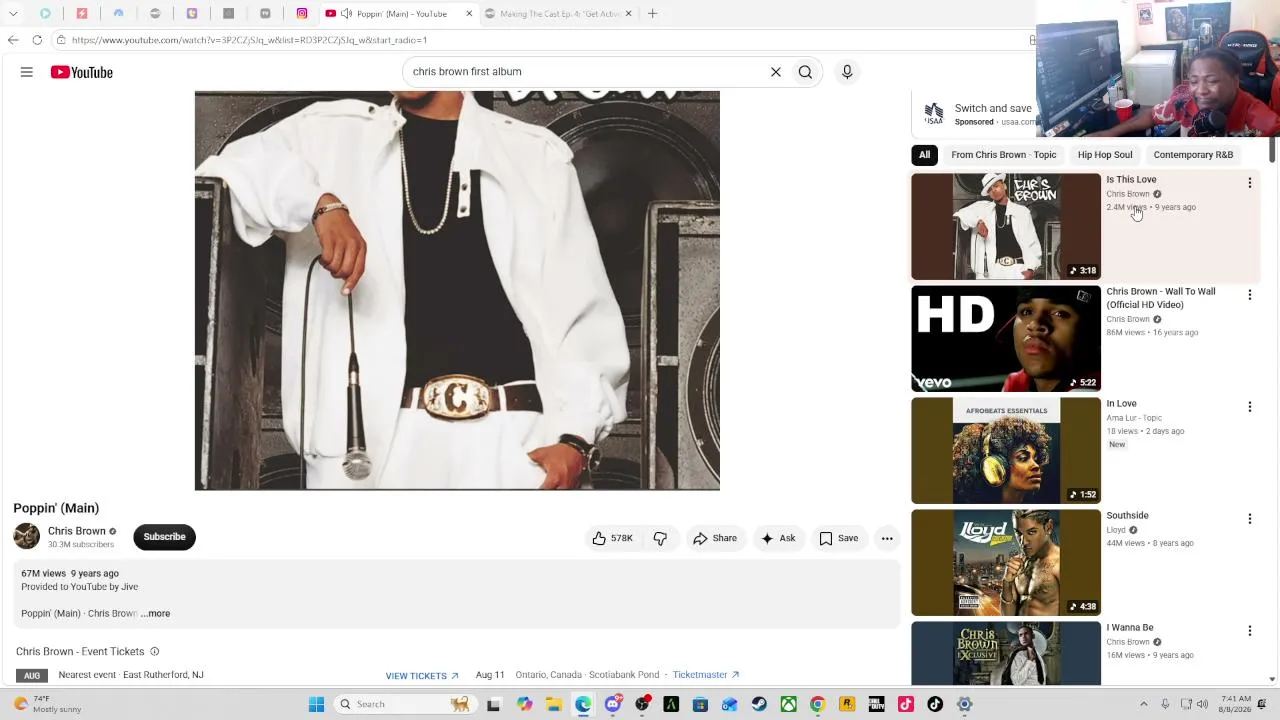
Task: Filter by From Chris Brown - Topic
Action: pos(1004,155)
